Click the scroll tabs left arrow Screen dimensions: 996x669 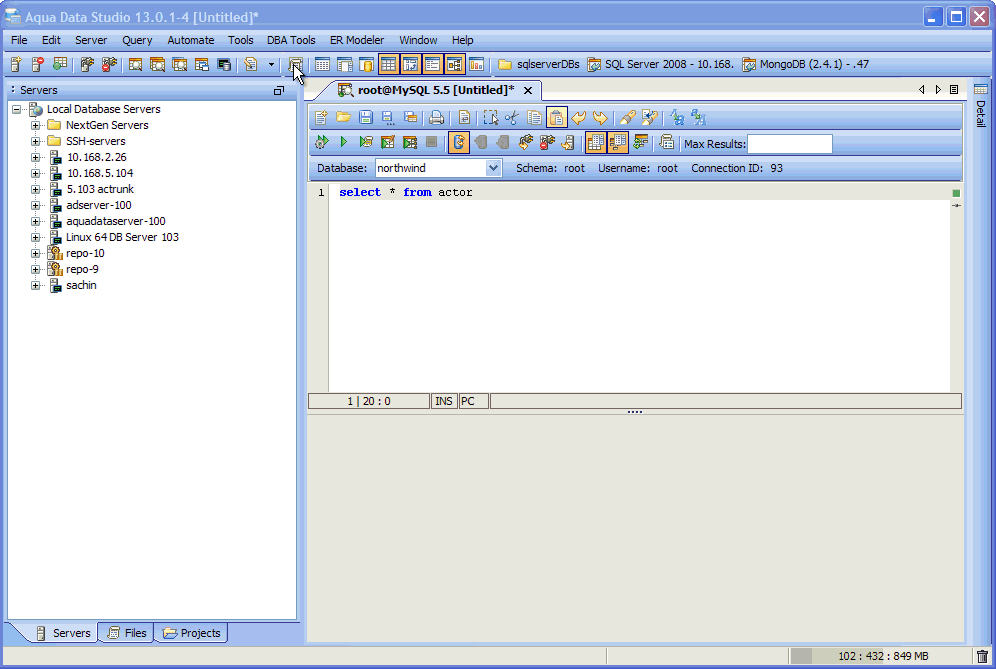(x=922, y=90)
